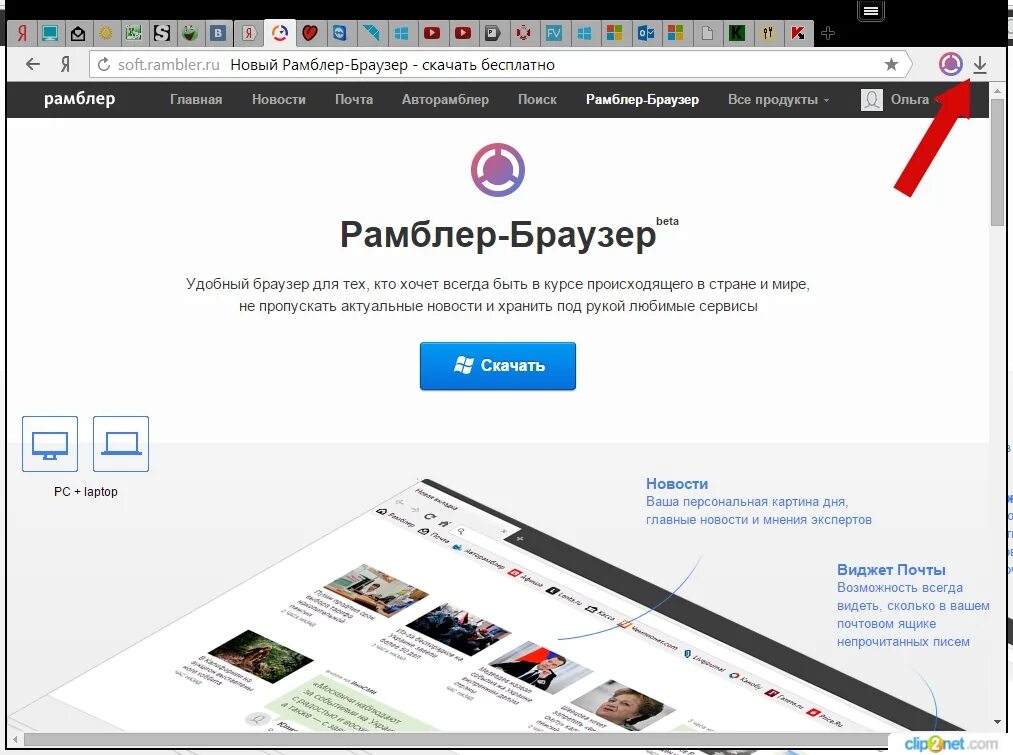Go back with the left arrow
The width and height of the screenshot is (1013, 755).
pos(33,64)
